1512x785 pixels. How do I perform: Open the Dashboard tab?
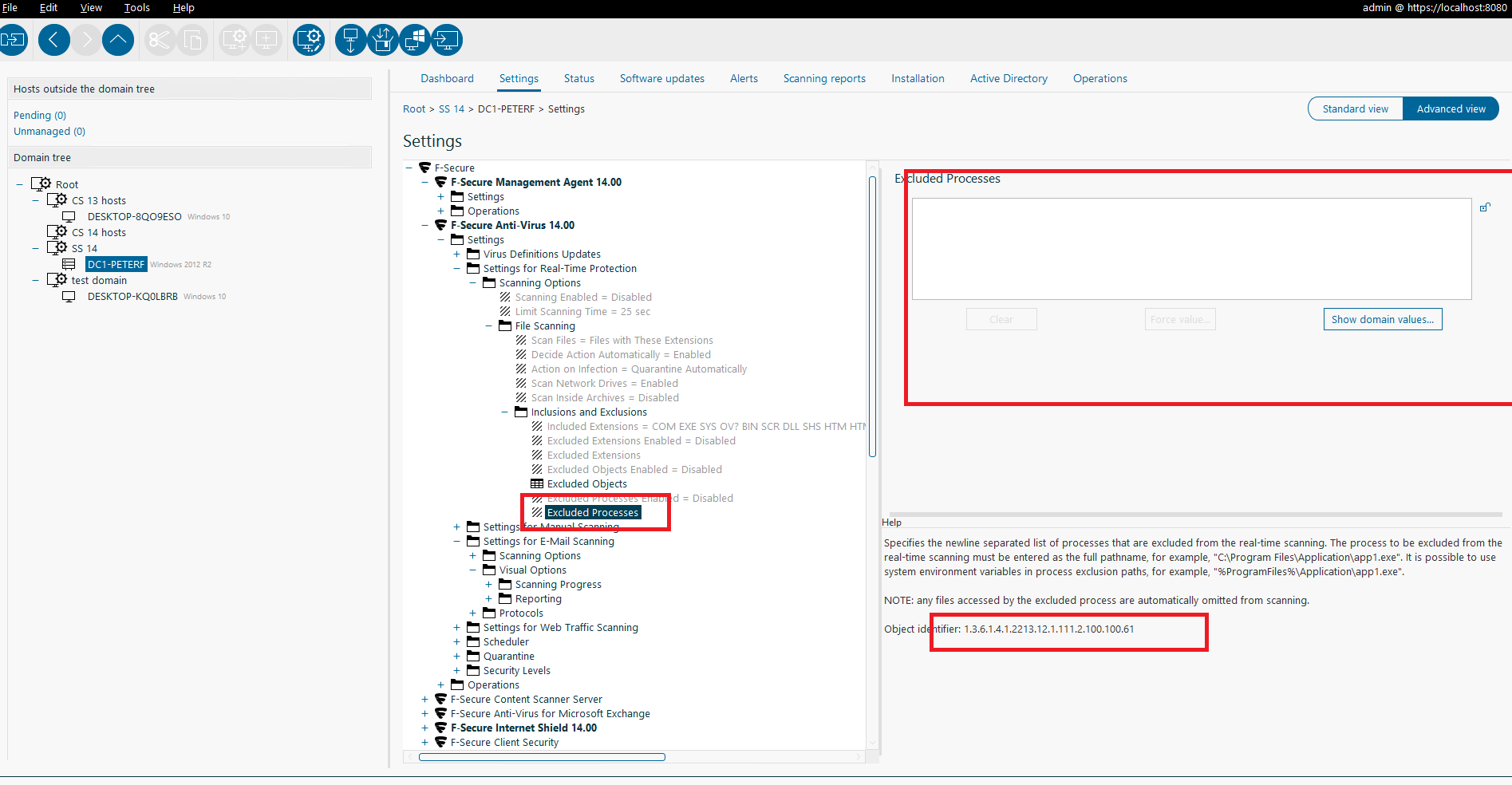point(447,78)
